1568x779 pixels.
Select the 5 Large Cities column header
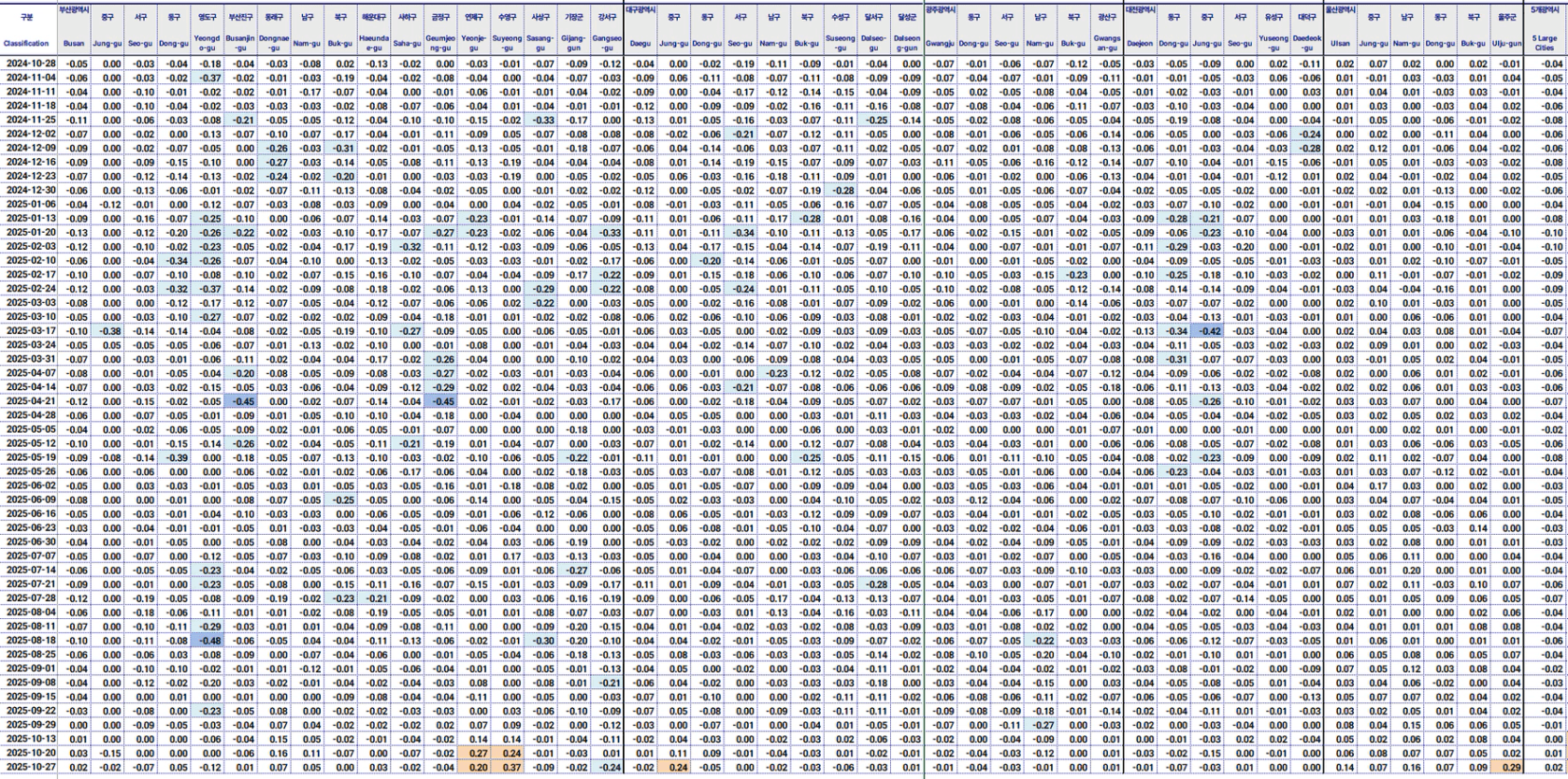tap(1545, 43)
